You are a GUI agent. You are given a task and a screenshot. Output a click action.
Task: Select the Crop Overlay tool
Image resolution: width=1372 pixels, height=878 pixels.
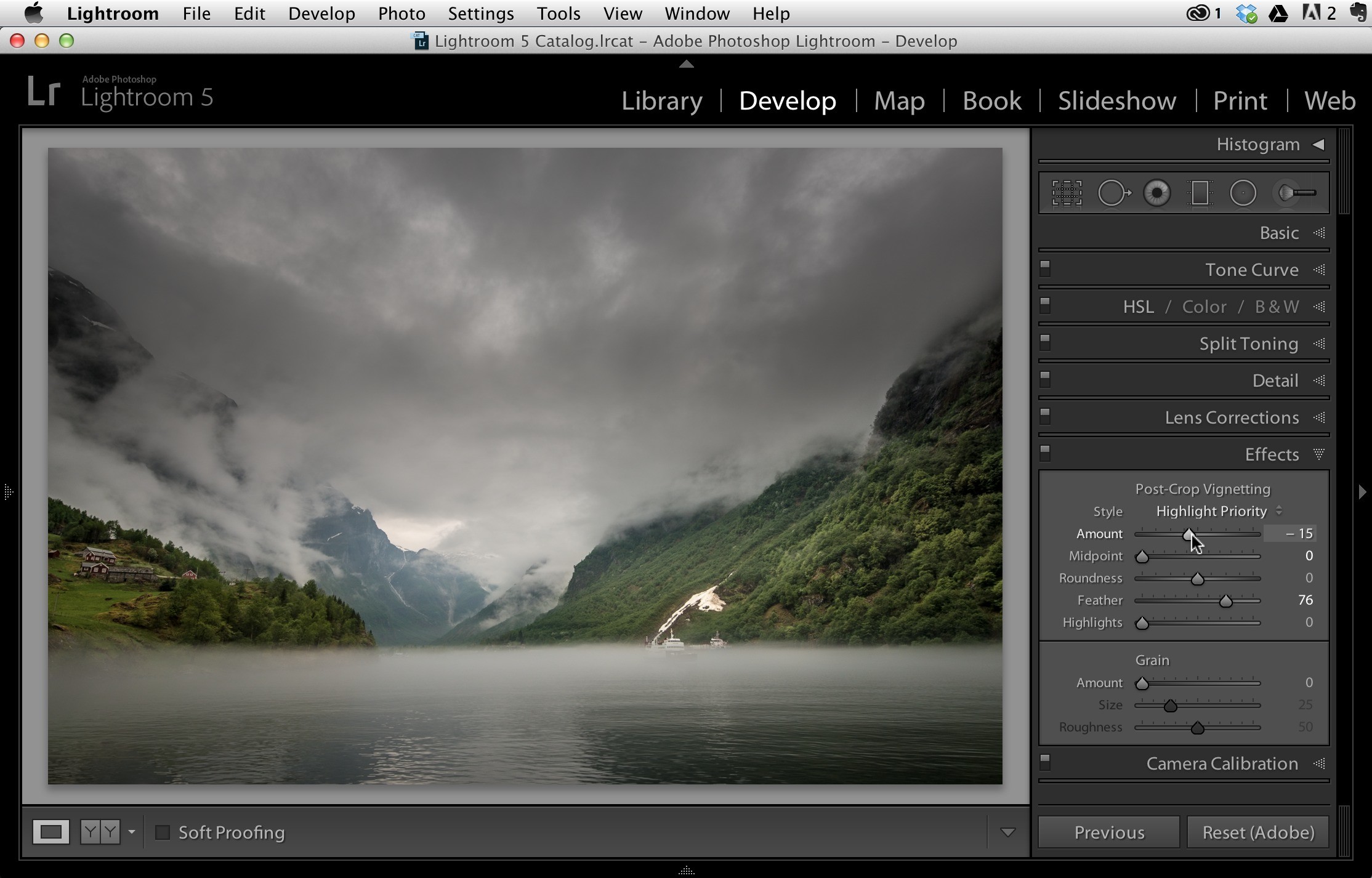pyautogui.click(x=1067, y=193)
